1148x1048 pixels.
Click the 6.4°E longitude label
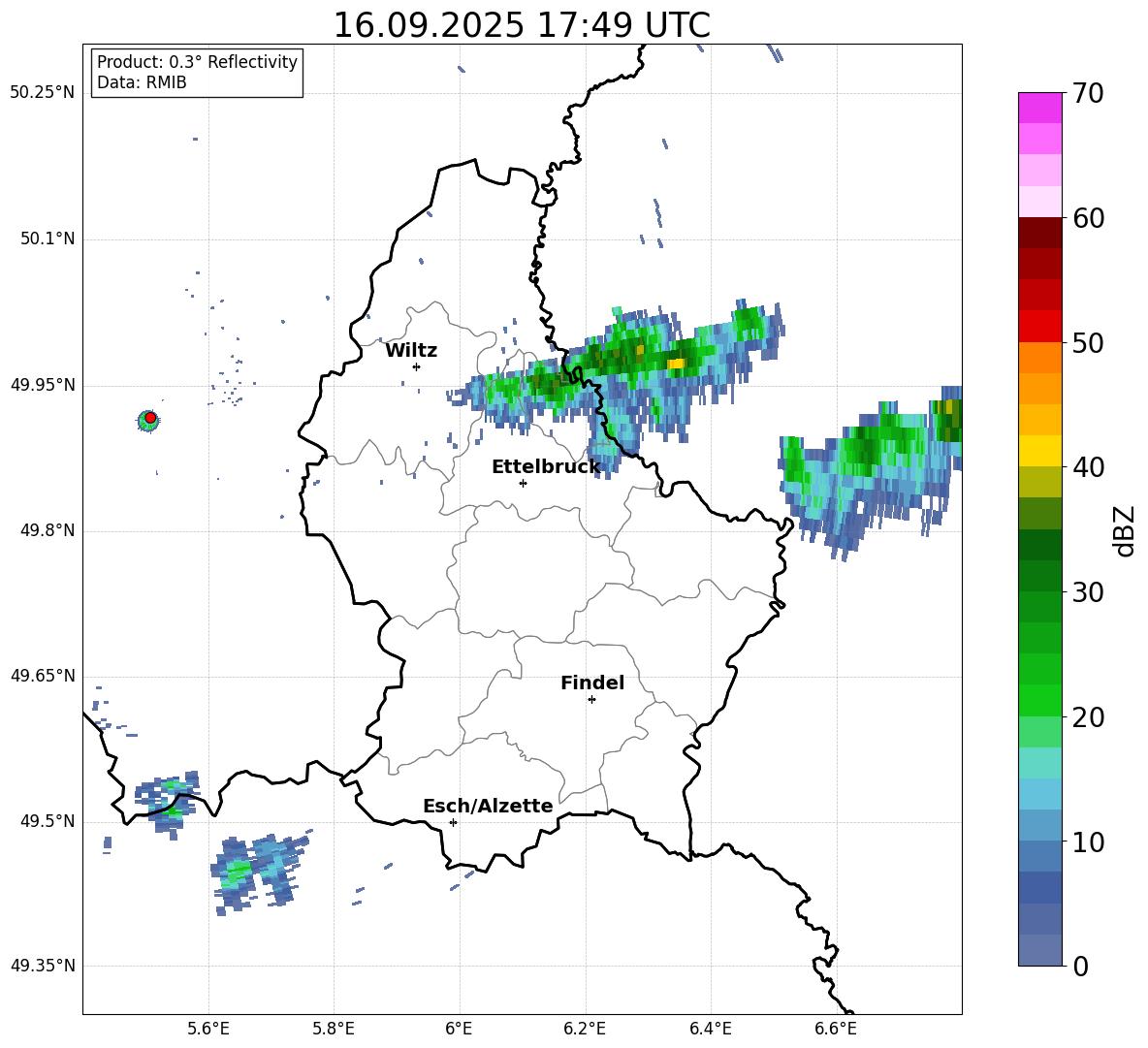point(711,1029)
